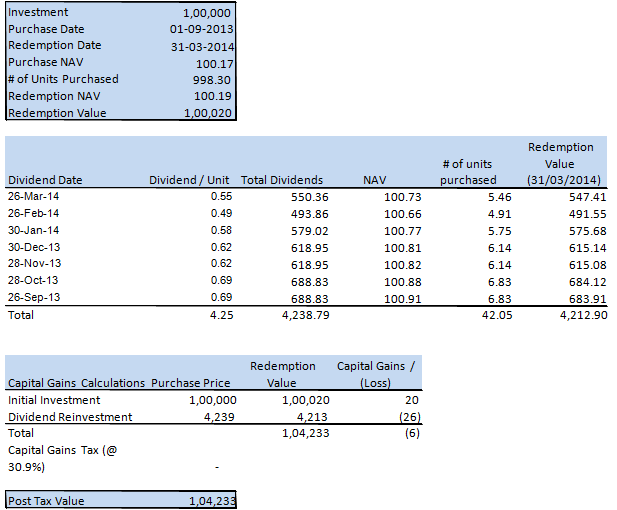Click the Redemption NAV value 100.19
Image resolution: width=617 pixels, height=510 pixels.
click(212, 96)
